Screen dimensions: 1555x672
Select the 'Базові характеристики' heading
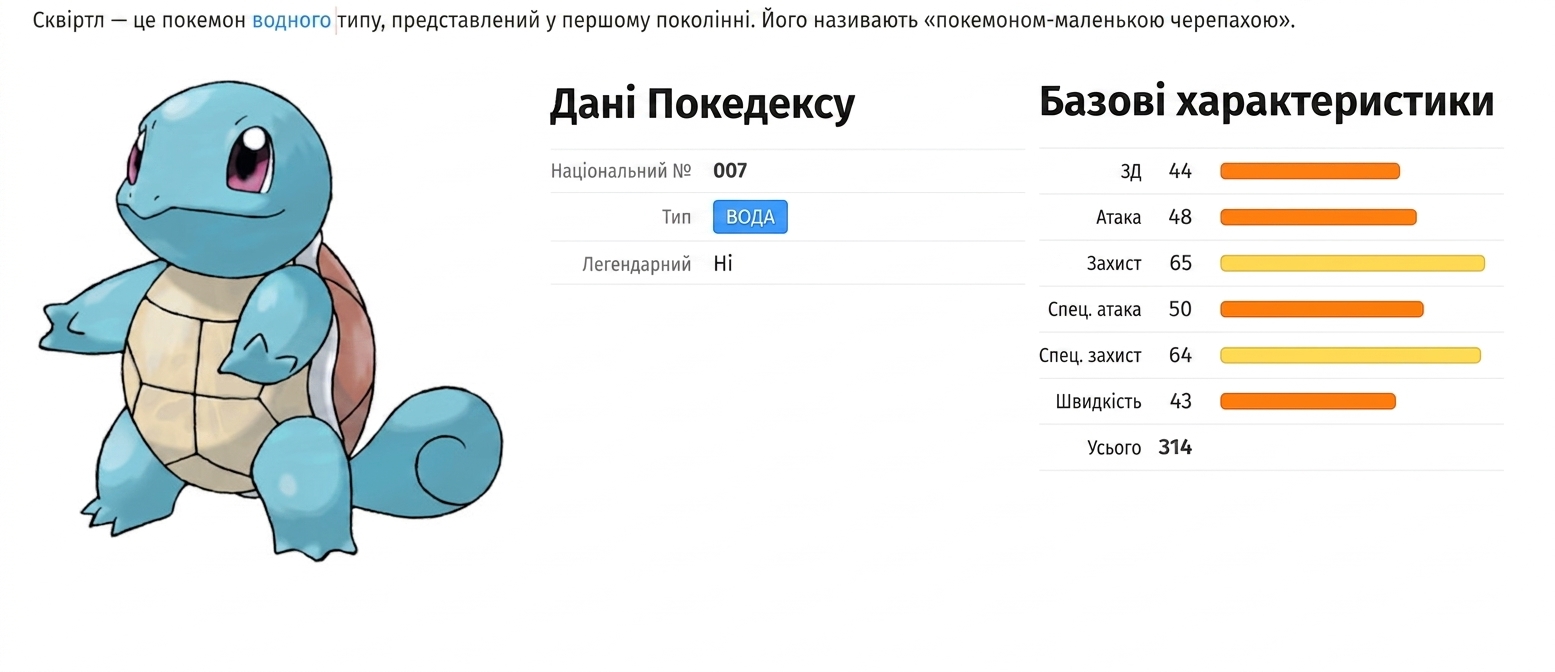1267,102
